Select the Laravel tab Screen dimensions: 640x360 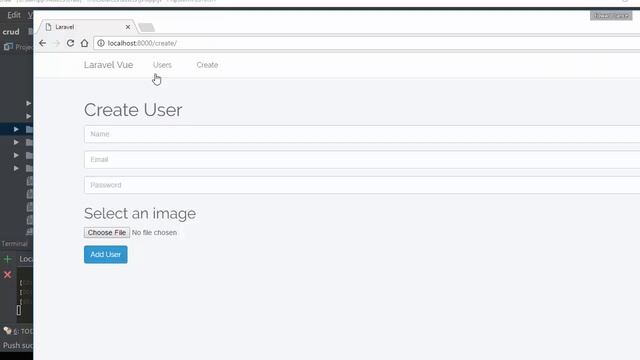pos(87,27)
